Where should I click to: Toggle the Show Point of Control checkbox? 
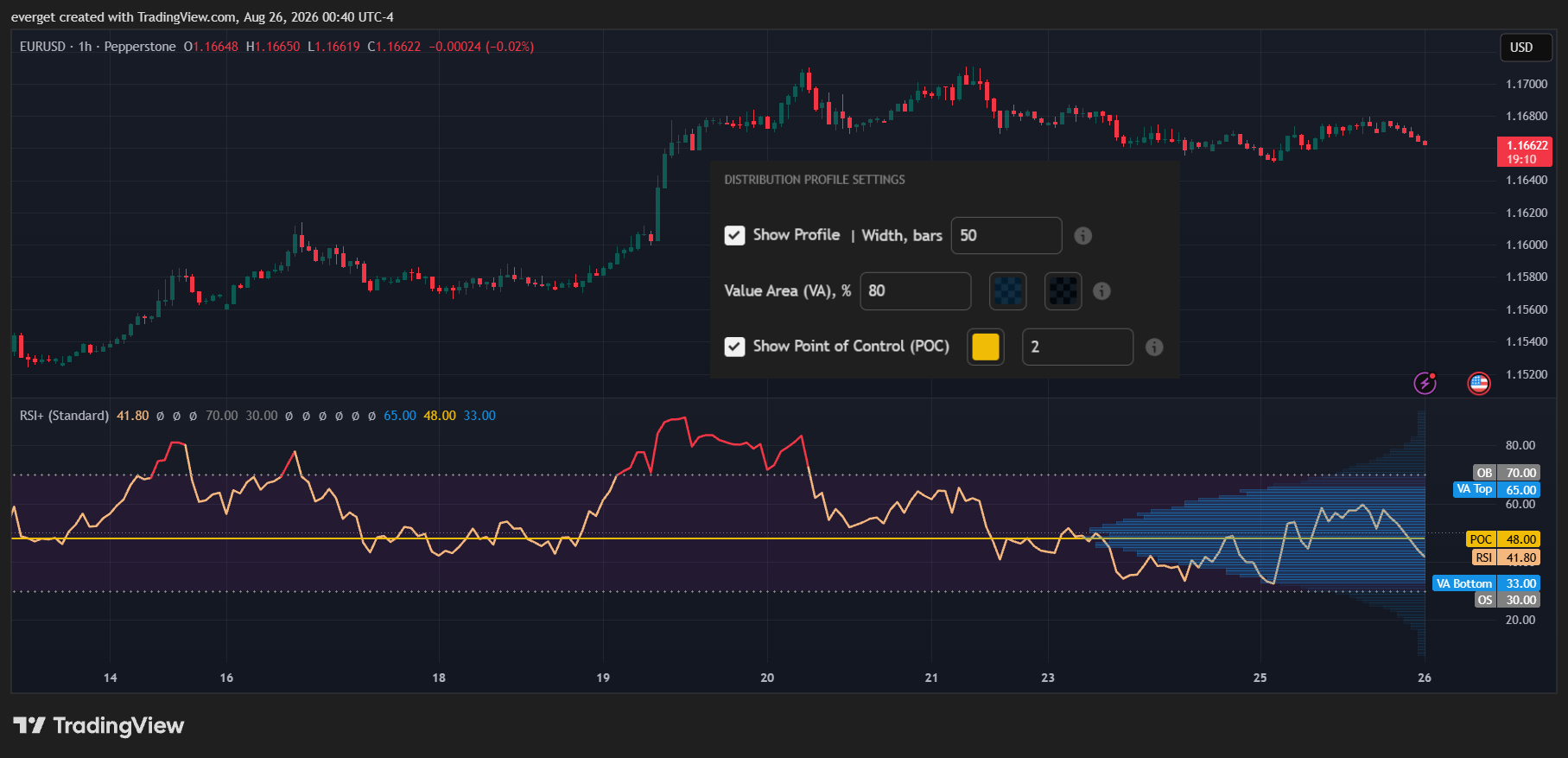(734, 347)
